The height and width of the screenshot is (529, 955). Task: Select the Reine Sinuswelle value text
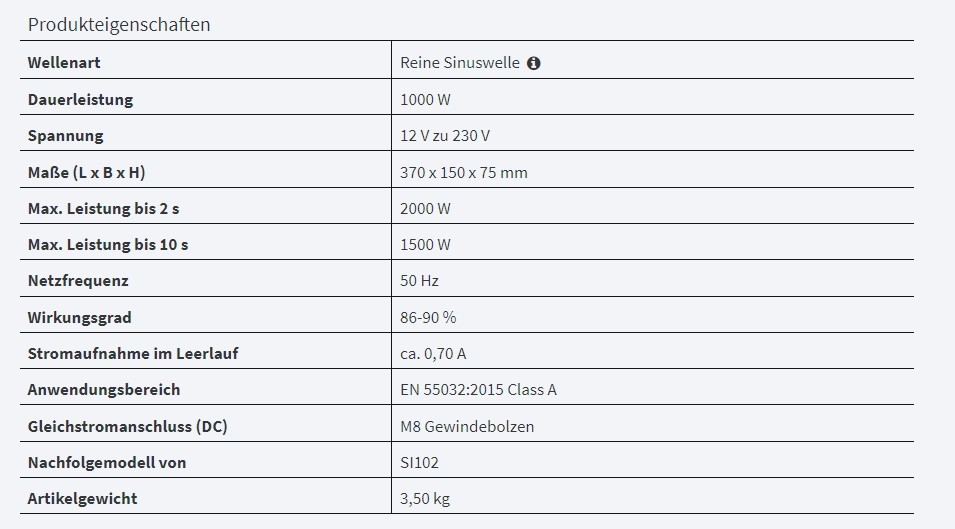pyautogui.click(x=460, y=63)
